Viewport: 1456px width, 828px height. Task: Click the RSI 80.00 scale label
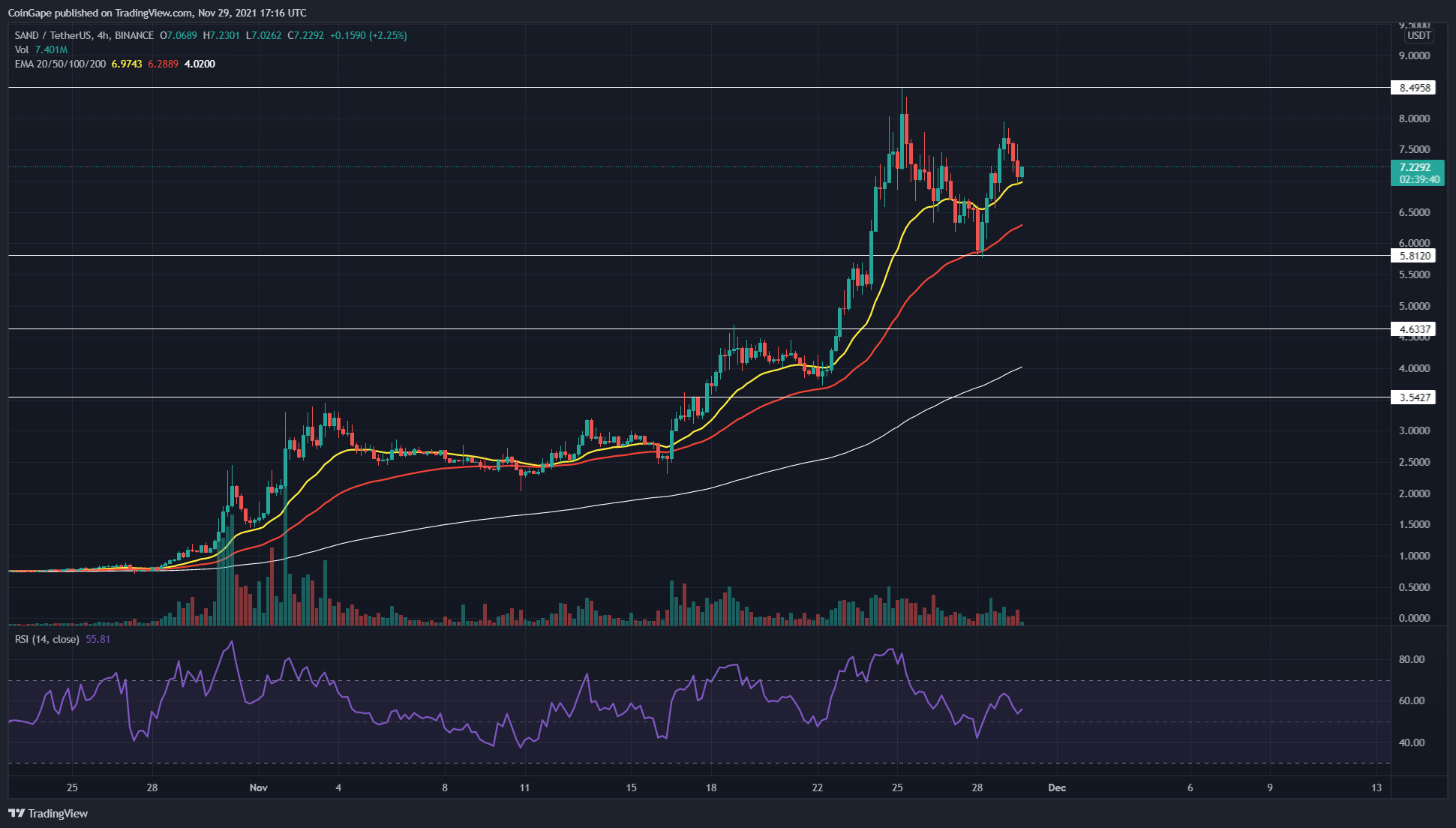point(1412,659)
